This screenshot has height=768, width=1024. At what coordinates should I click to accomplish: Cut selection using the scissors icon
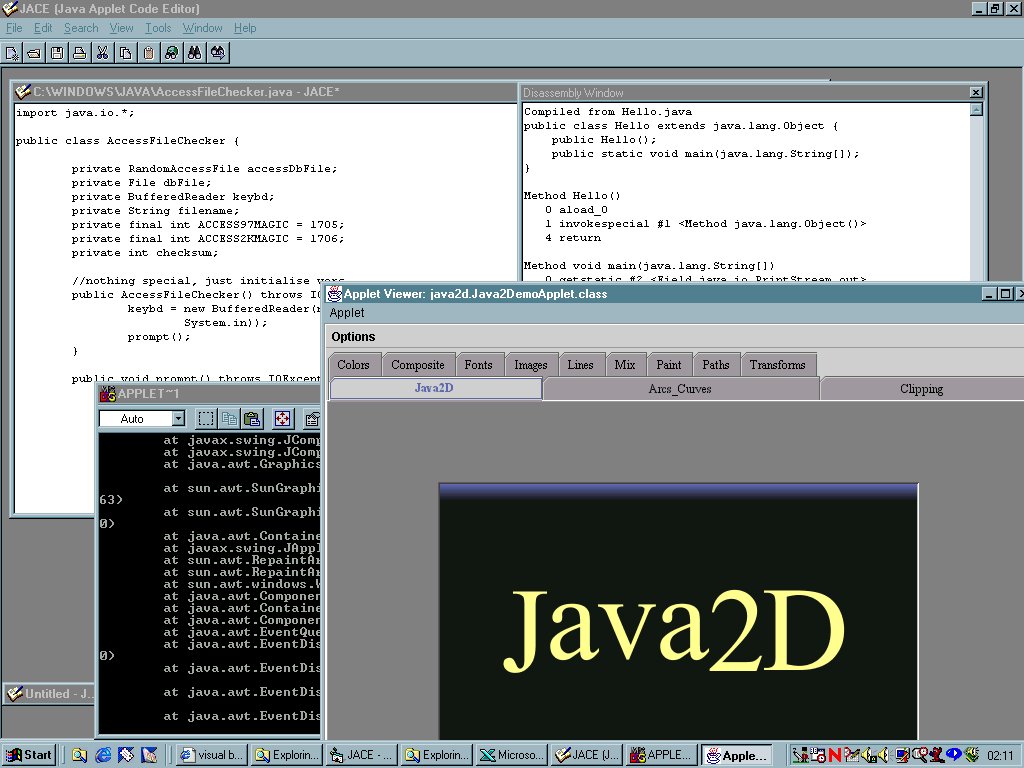click(102, 53)
